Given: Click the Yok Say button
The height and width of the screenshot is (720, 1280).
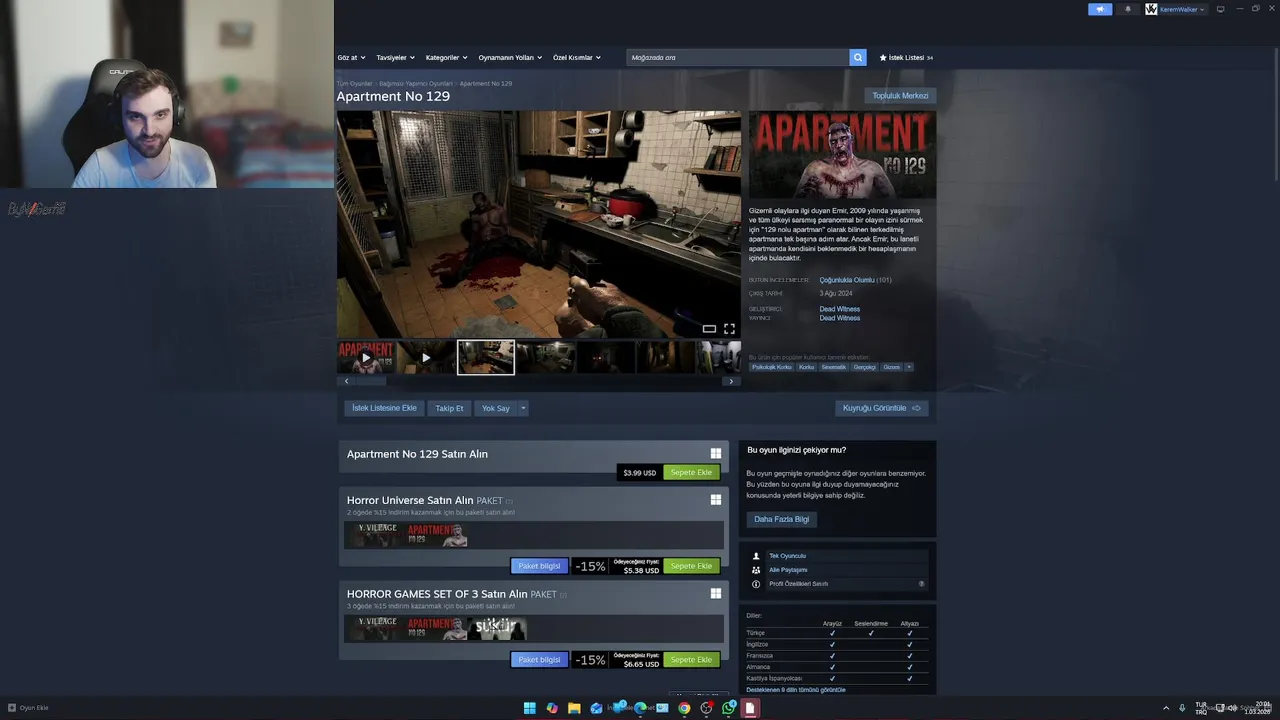Looking at the screenshot, I should [x=495, y=408].
